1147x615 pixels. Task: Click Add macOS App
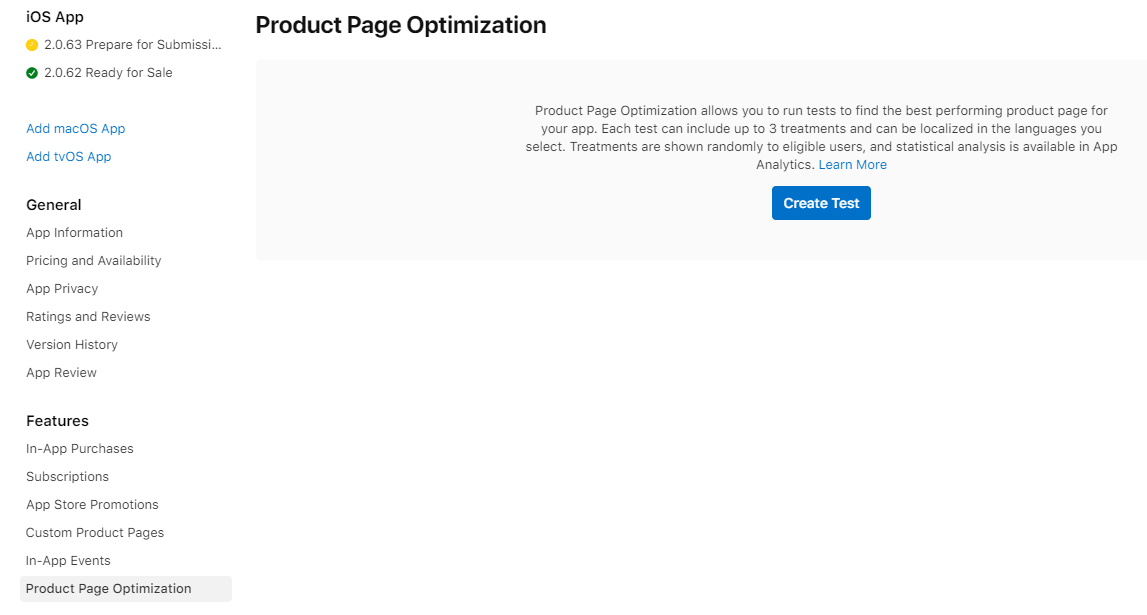pos(75,128)
